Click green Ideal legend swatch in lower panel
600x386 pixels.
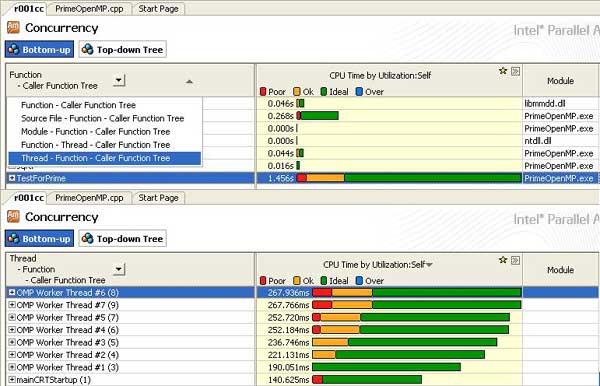324,281
